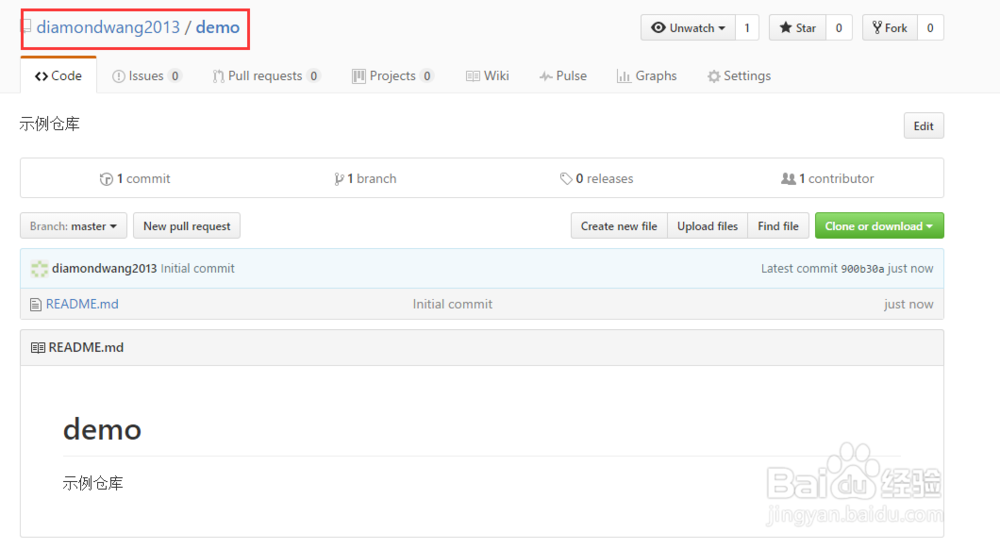Click the diamondwang2013 avatar in commit row
The height and width of the screenshot is (549, 1000).
tap(40, 269)
